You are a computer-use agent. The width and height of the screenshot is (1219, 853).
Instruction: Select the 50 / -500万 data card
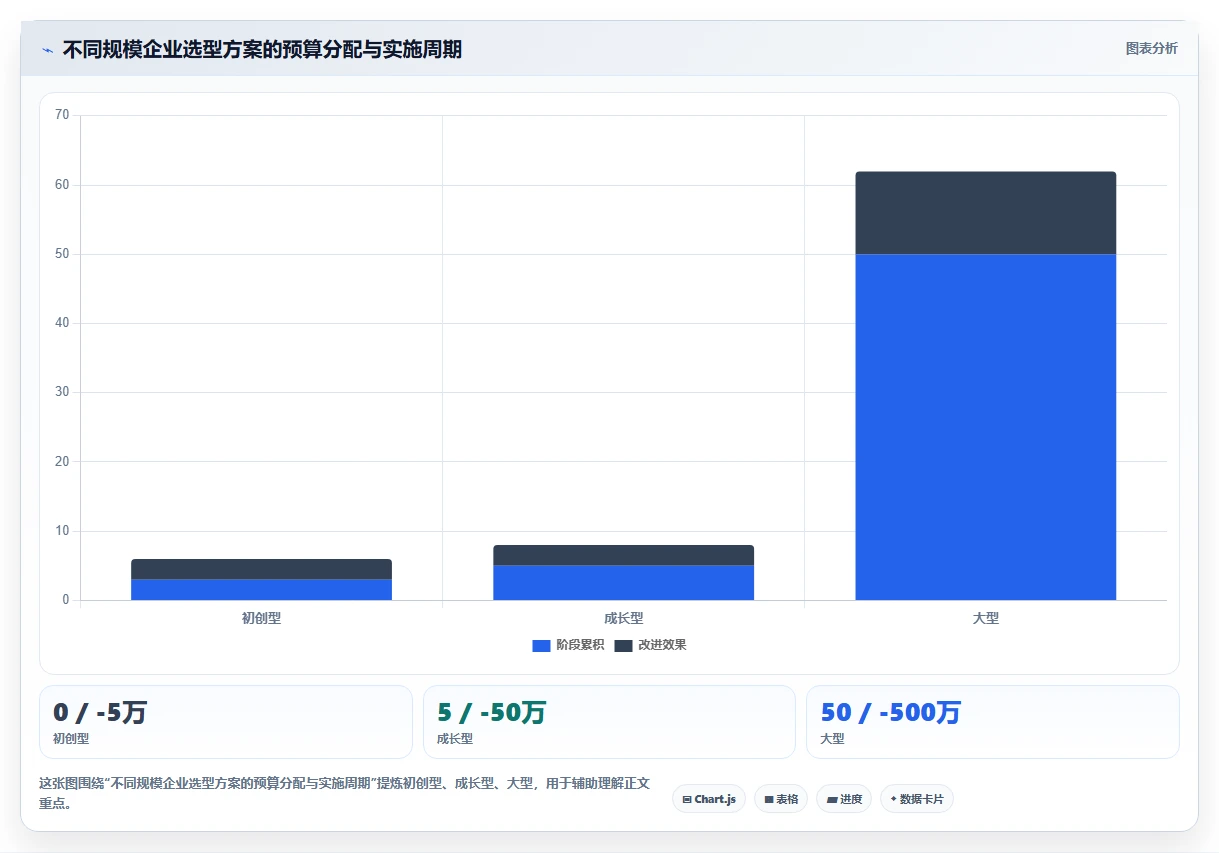(x=993, y=722)
